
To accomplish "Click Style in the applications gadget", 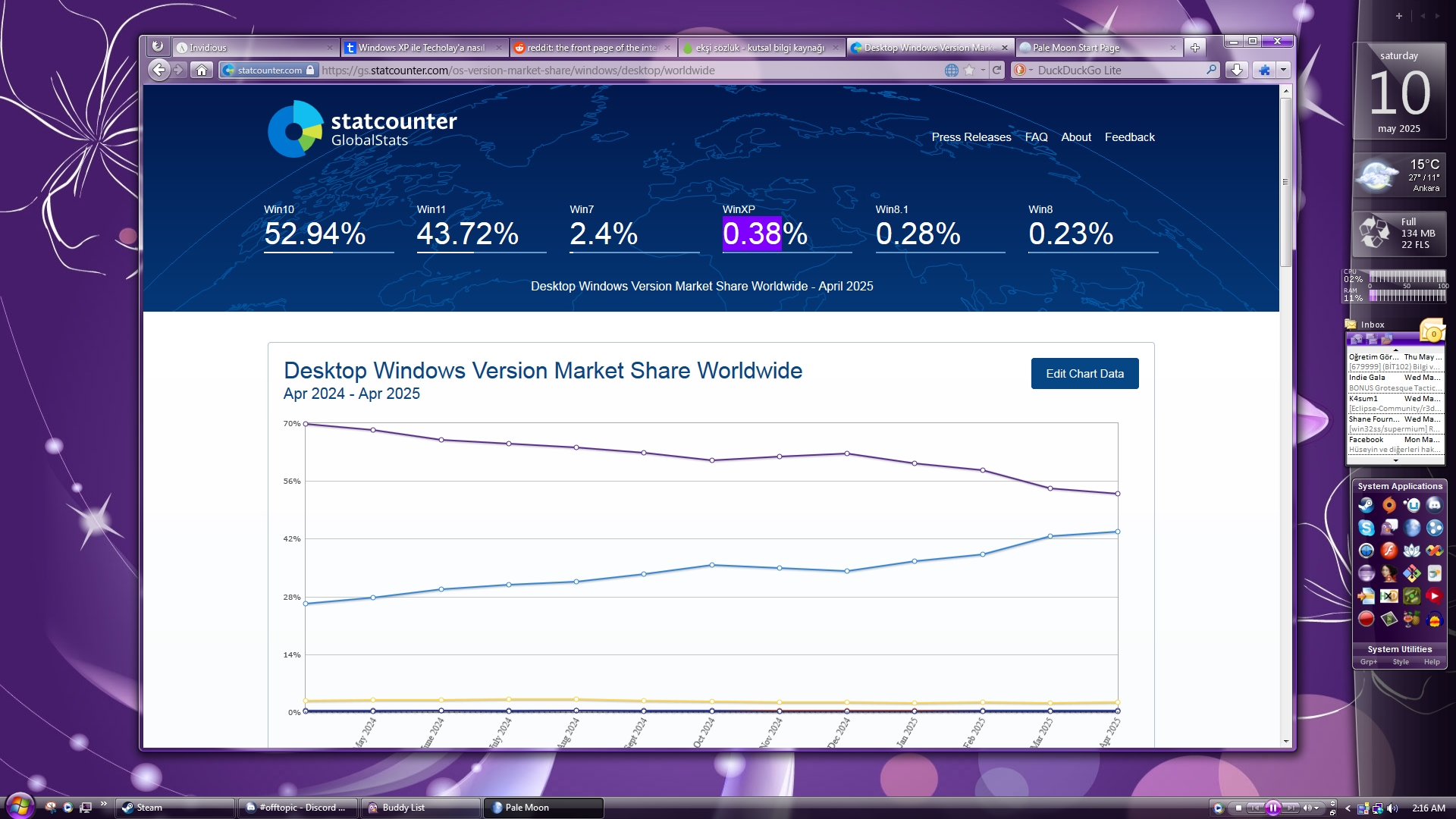I will click(x=1401, y=662).
